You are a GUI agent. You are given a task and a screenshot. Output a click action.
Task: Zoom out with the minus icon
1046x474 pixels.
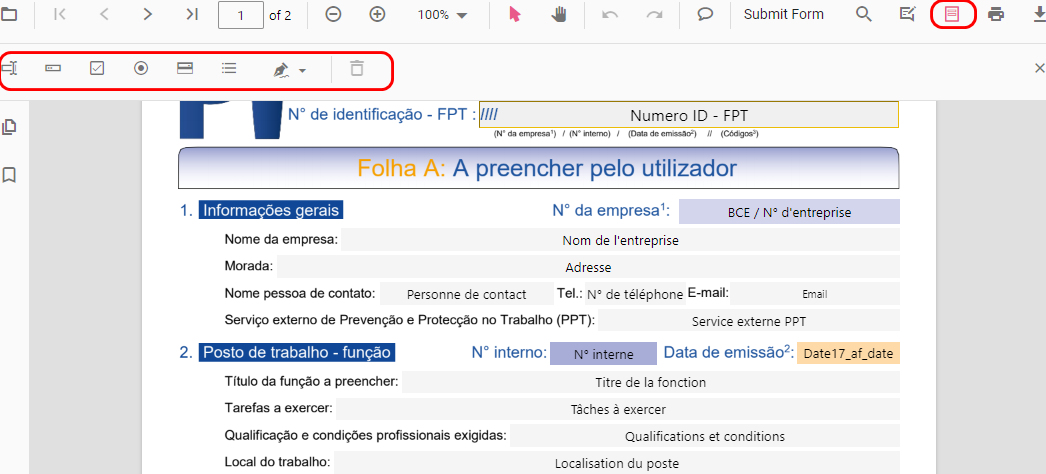[334, 14]
